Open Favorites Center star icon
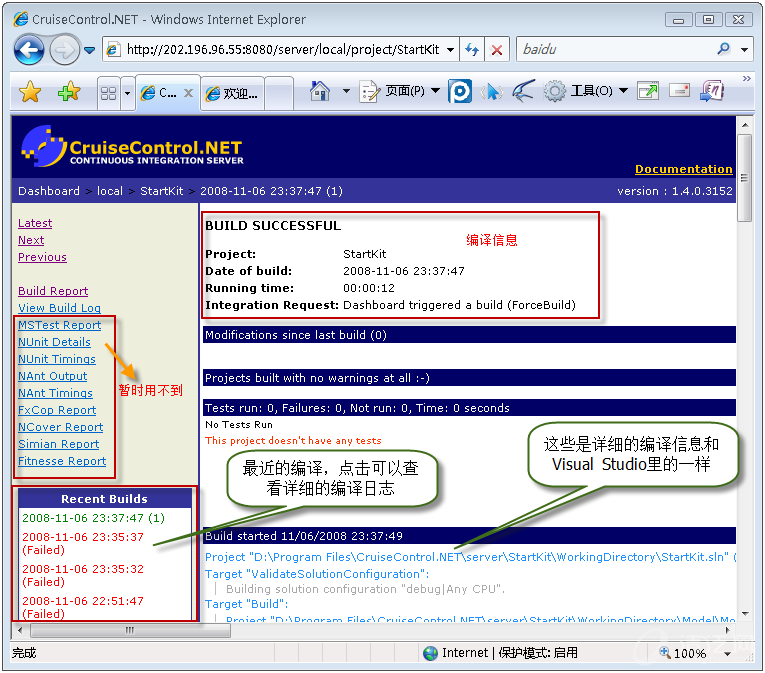The image size is (765, 673). 30,93
